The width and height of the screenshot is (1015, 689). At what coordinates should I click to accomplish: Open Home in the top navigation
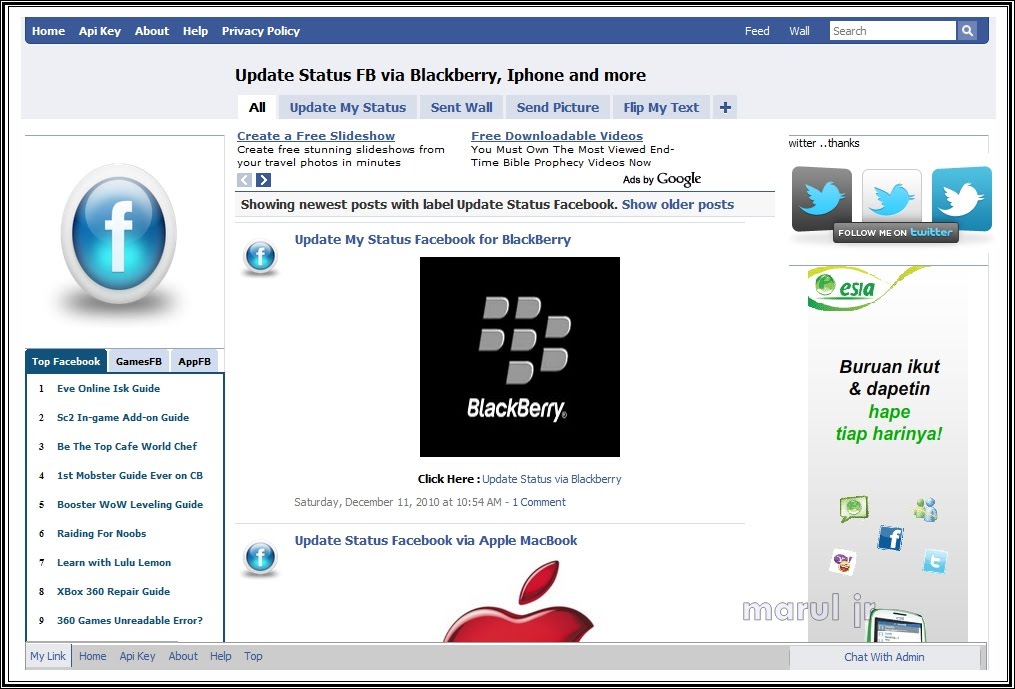click(x=49, y=30)
